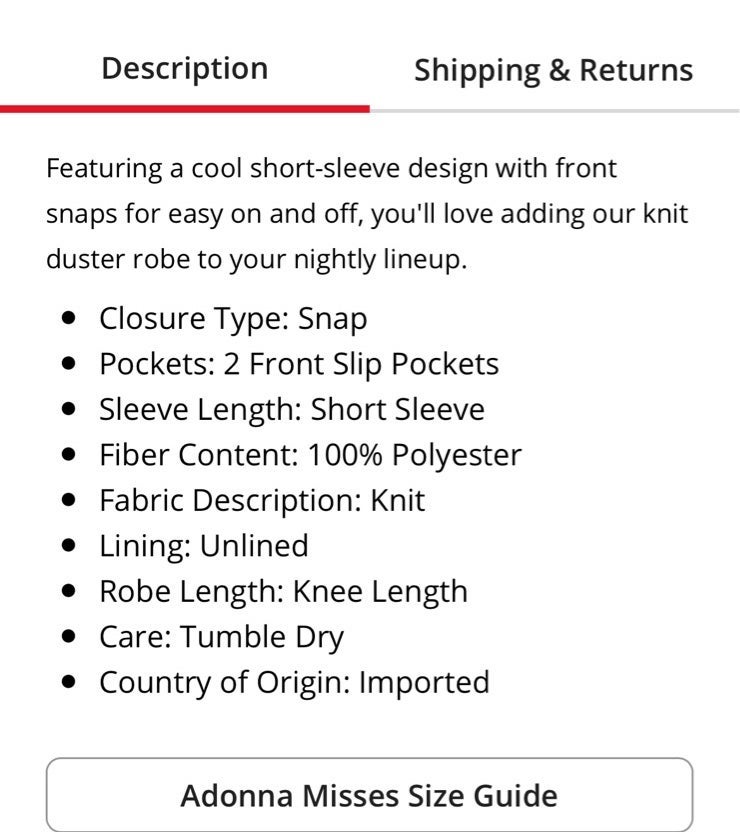Viewport: 740px width, 832px height.
Task: Click the Fiber Content: 100% Polyester line
Action: (310, 455)
